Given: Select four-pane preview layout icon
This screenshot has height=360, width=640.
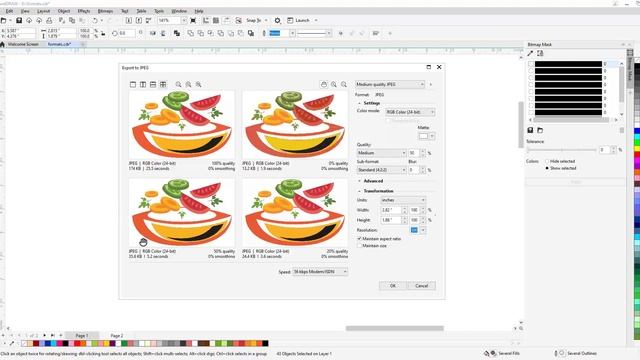Looking at the screenshot, I should (163, 84).
